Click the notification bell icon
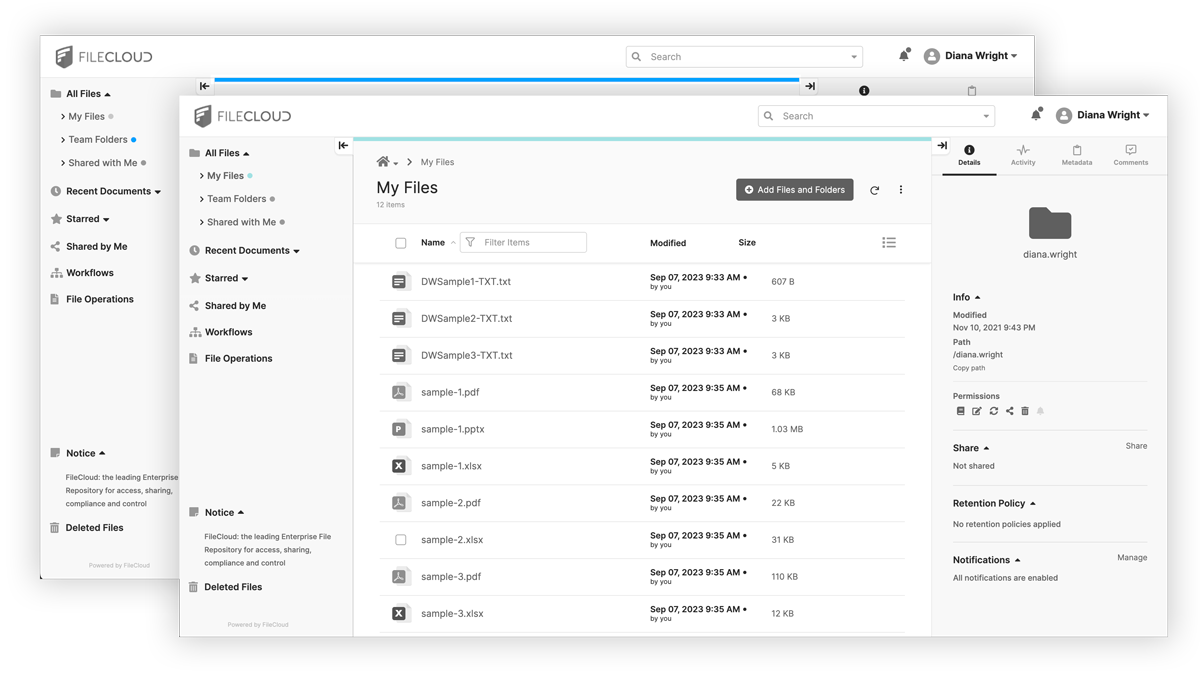The width and height of the screenshot is (1200, 673). pos(1036,115)
